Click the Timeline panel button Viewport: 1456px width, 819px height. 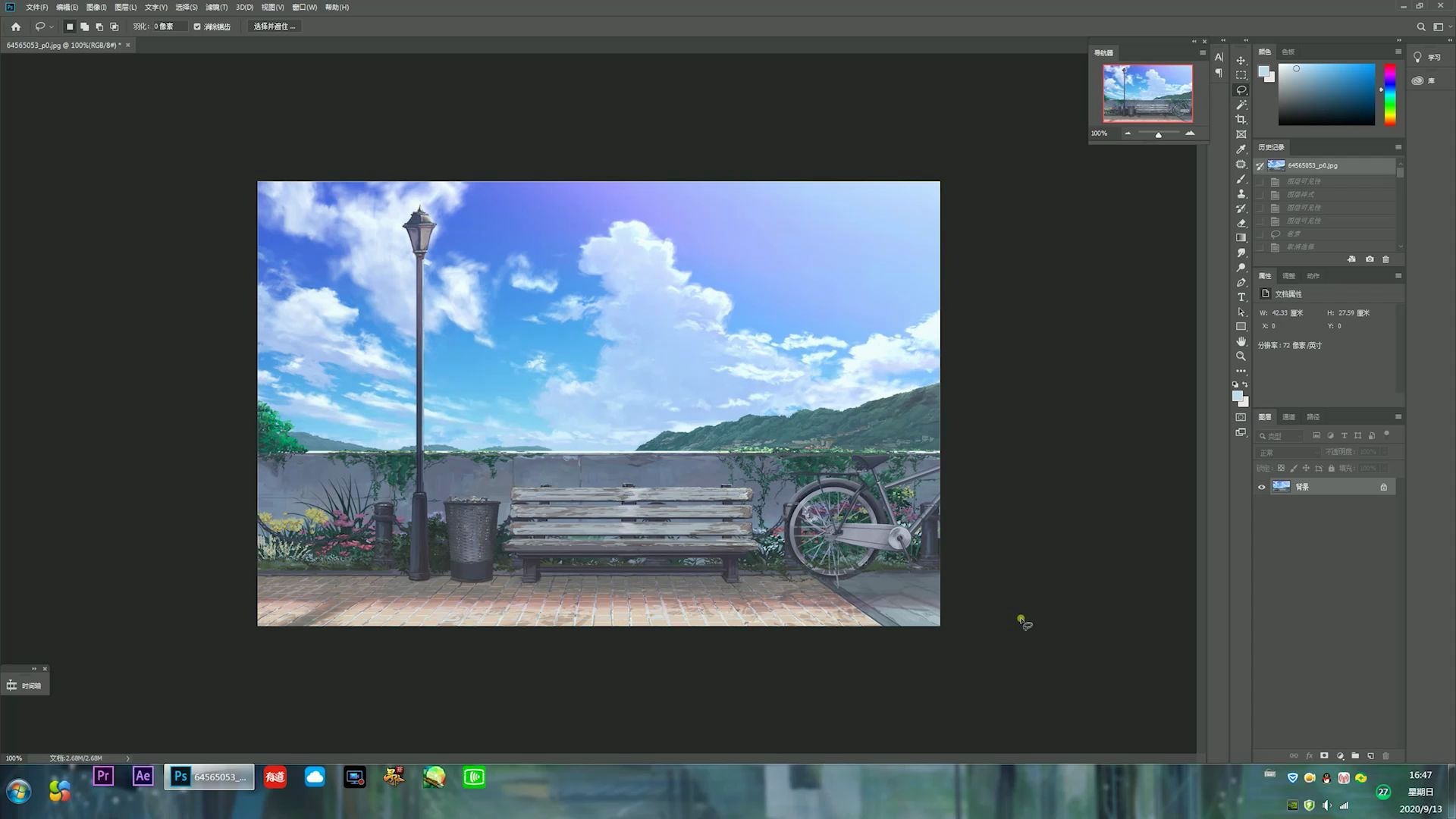(24, 686)
